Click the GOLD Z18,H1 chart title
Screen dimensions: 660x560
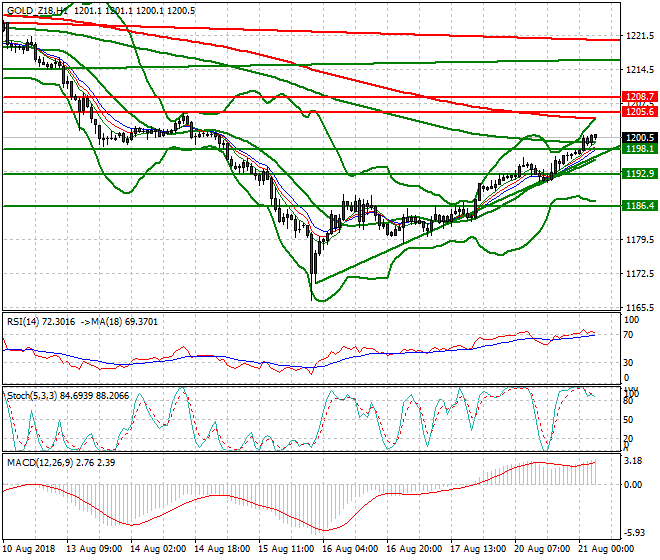(37, 11)
